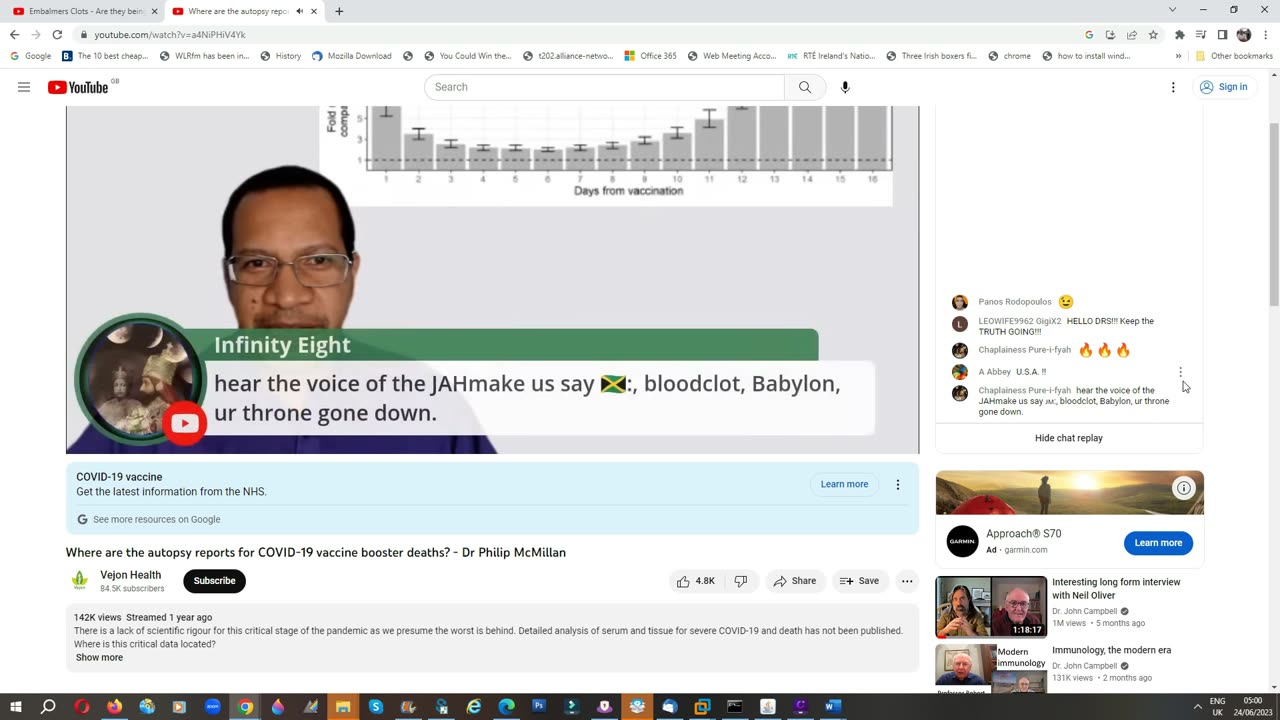
Task: Click the YouTube search input field
Action: tap(604, 87)
